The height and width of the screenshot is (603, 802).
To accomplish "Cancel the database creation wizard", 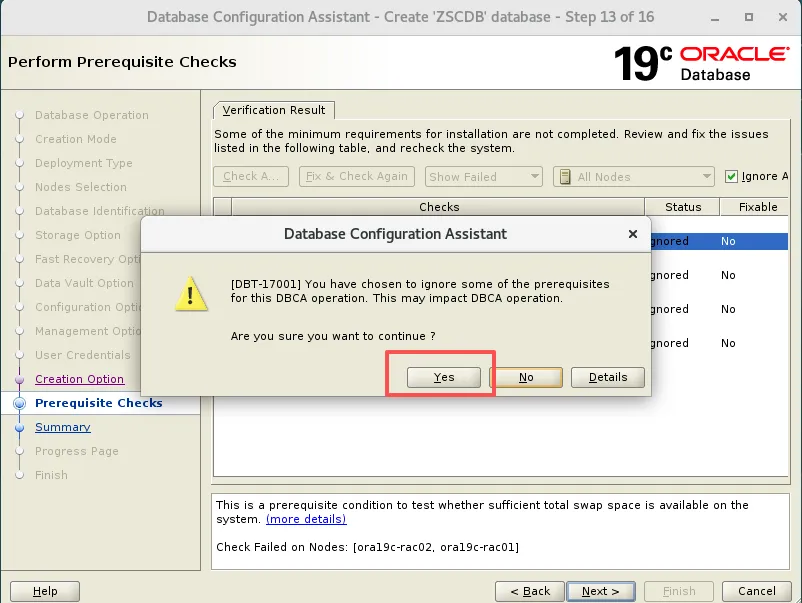I will click(756, 591).
